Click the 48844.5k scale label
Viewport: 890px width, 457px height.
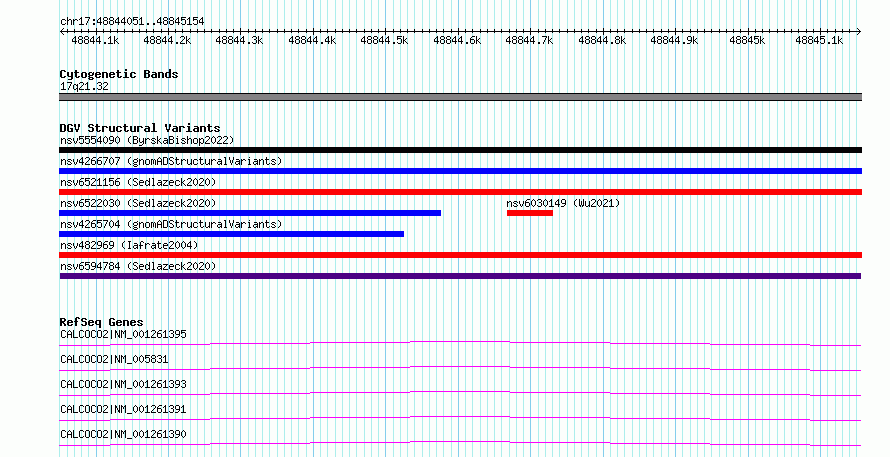click(x=384, y=41)
